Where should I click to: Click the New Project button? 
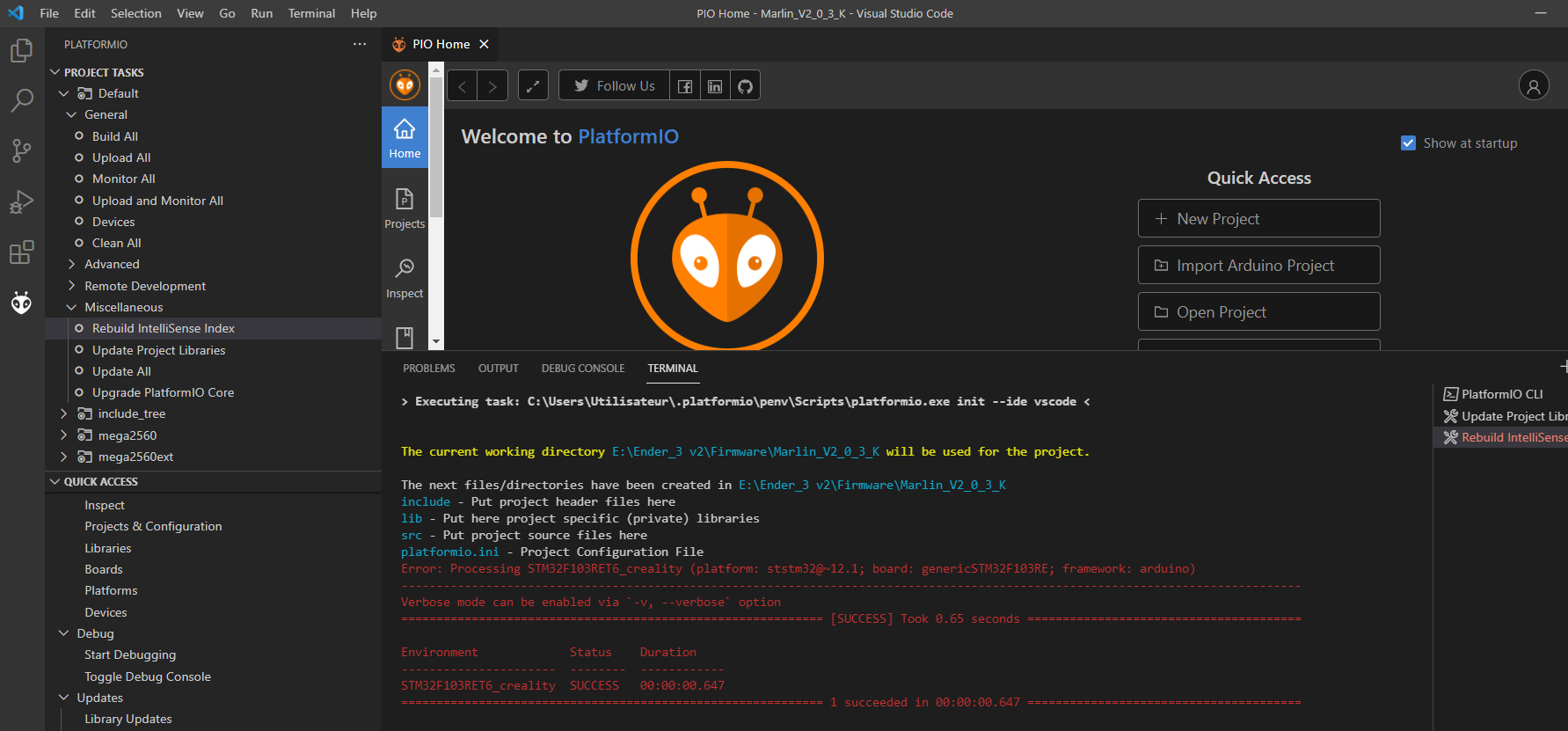point(1258,218)
